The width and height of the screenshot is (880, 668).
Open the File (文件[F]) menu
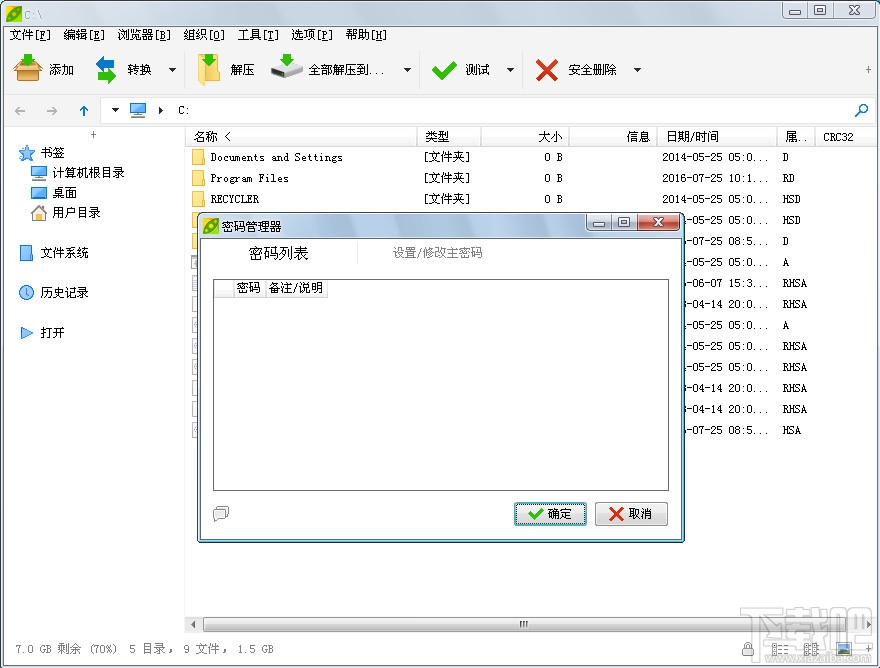[30, 35]
